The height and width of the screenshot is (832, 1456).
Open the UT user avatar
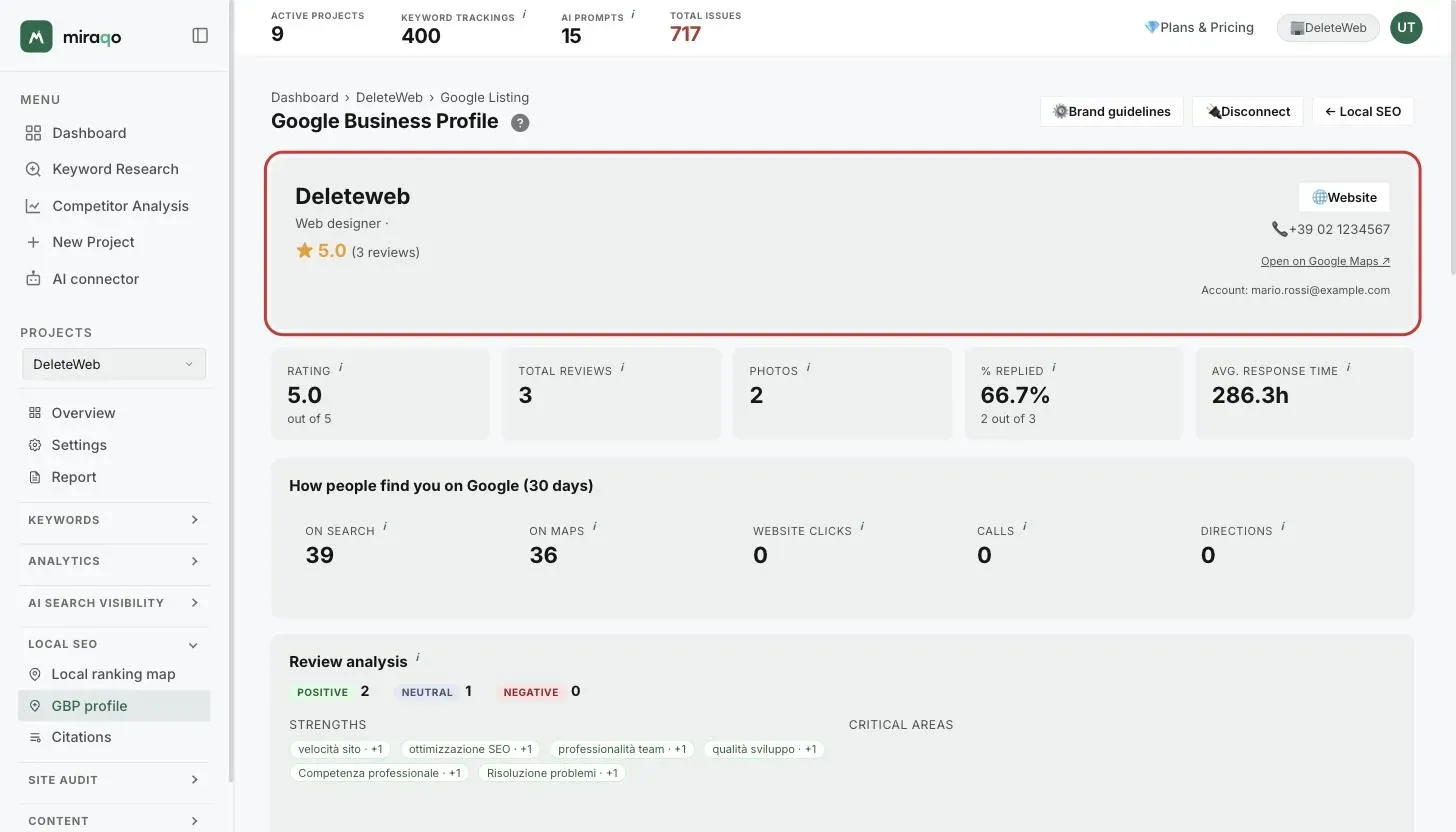(x=1406, y=28)
